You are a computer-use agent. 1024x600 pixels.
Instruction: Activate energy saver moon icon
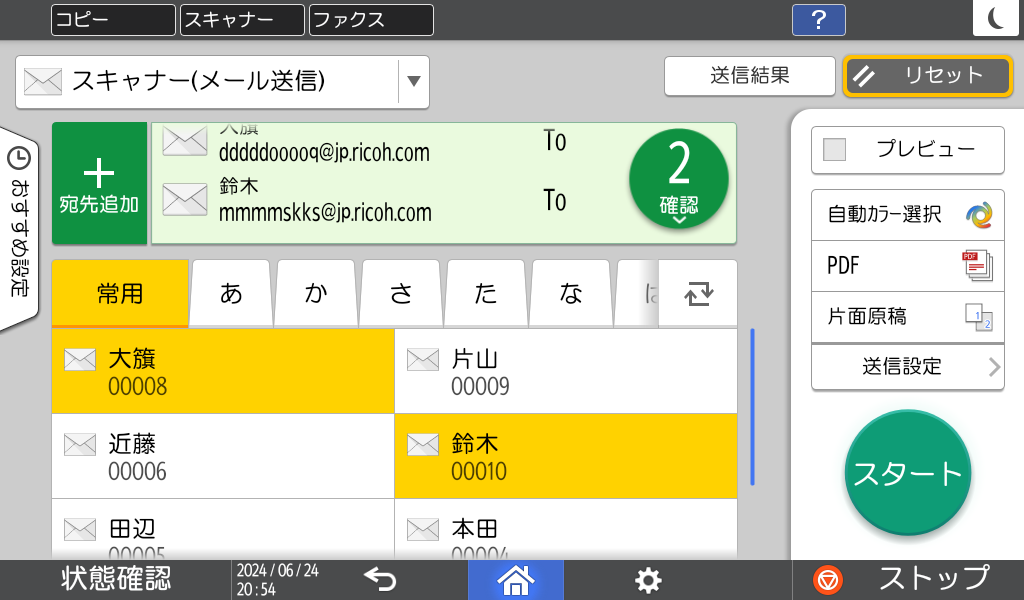(997, 20)
